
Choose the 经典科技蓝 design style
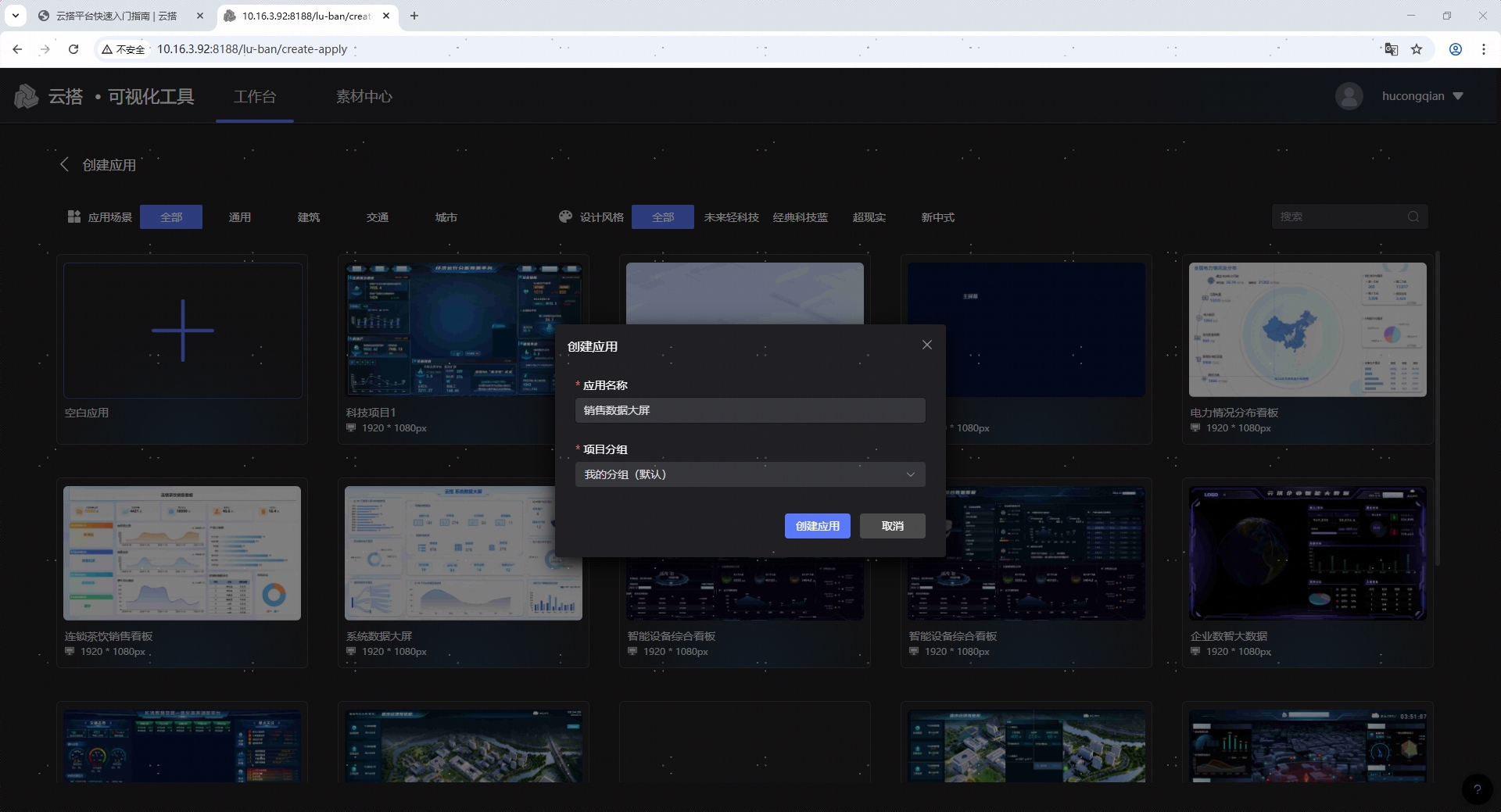click(801, 217)
